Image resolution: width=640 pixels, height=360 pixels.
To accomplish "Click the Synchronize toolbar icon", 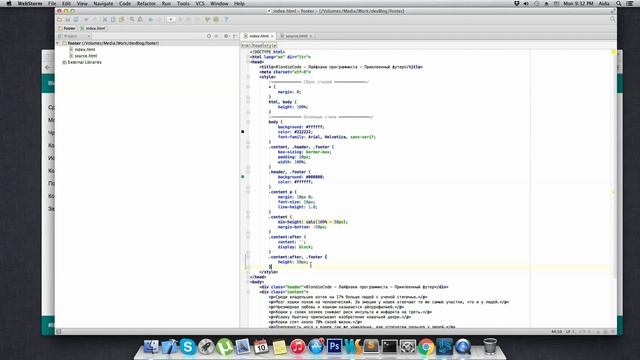I will tap(76, 19).
